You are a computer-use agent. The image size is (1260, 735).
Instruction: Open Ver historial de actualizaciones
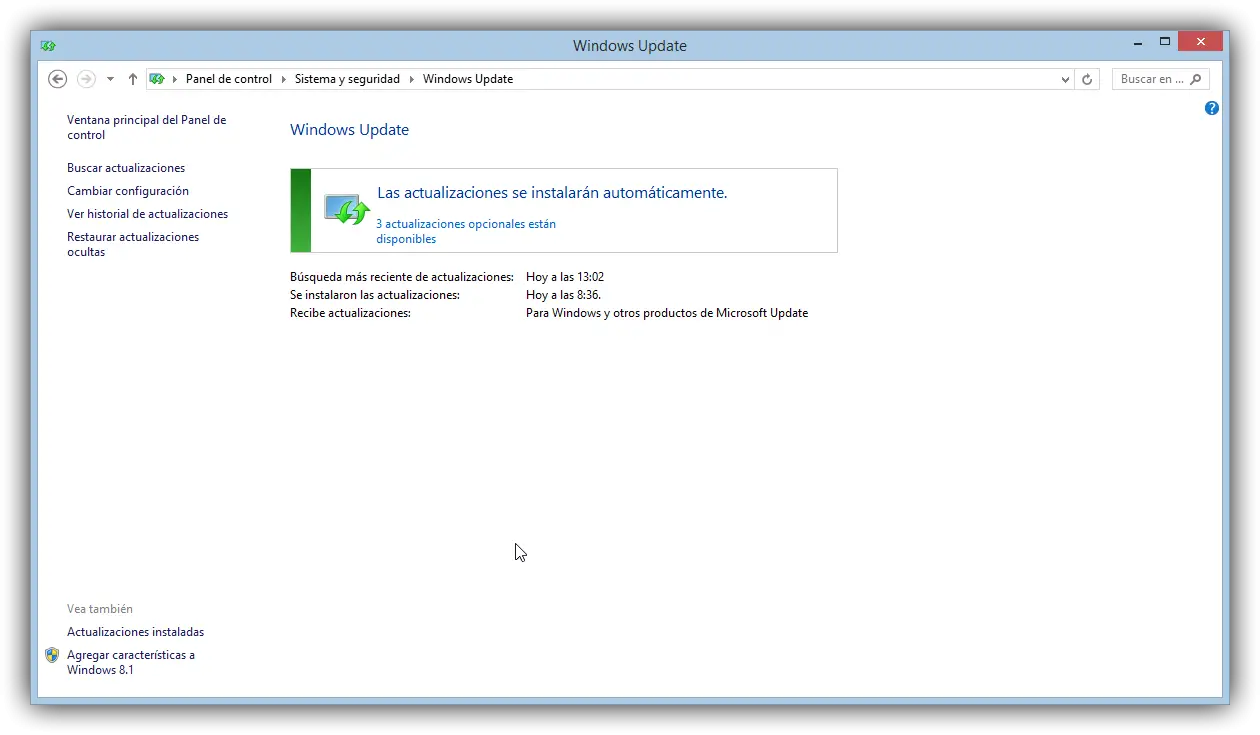pos(148,214)
